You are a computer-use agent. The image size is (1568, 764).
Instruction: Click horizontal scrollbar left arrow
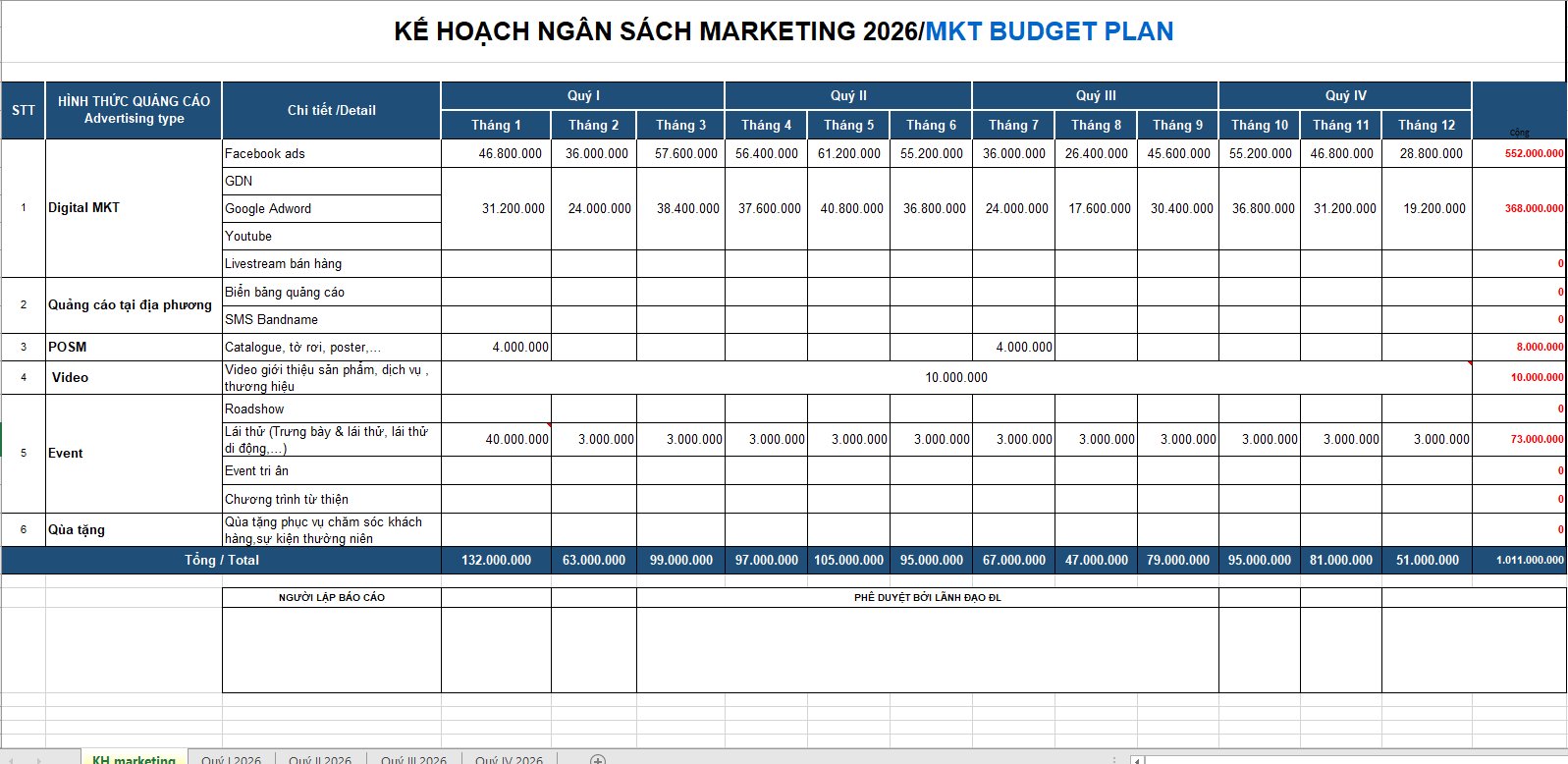[1137, 759]
